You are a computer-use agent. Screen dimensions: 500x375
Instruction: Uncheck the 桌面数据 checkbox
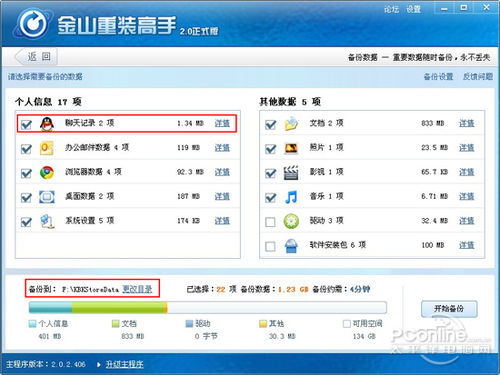(x=26, y=197)
